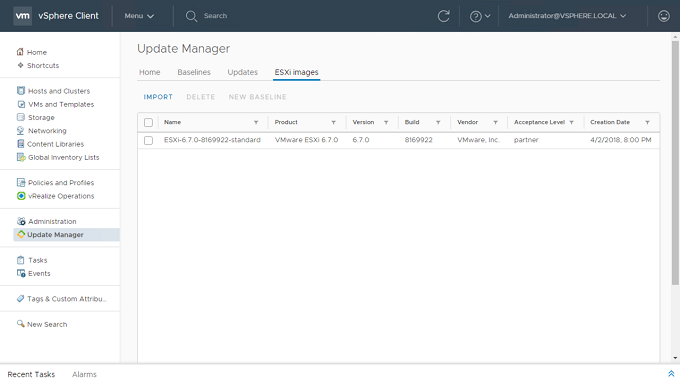The width and height of the screenshot is (680, 382).
Task: Click the Storage icon in sidebar
Action: point(21,117)
